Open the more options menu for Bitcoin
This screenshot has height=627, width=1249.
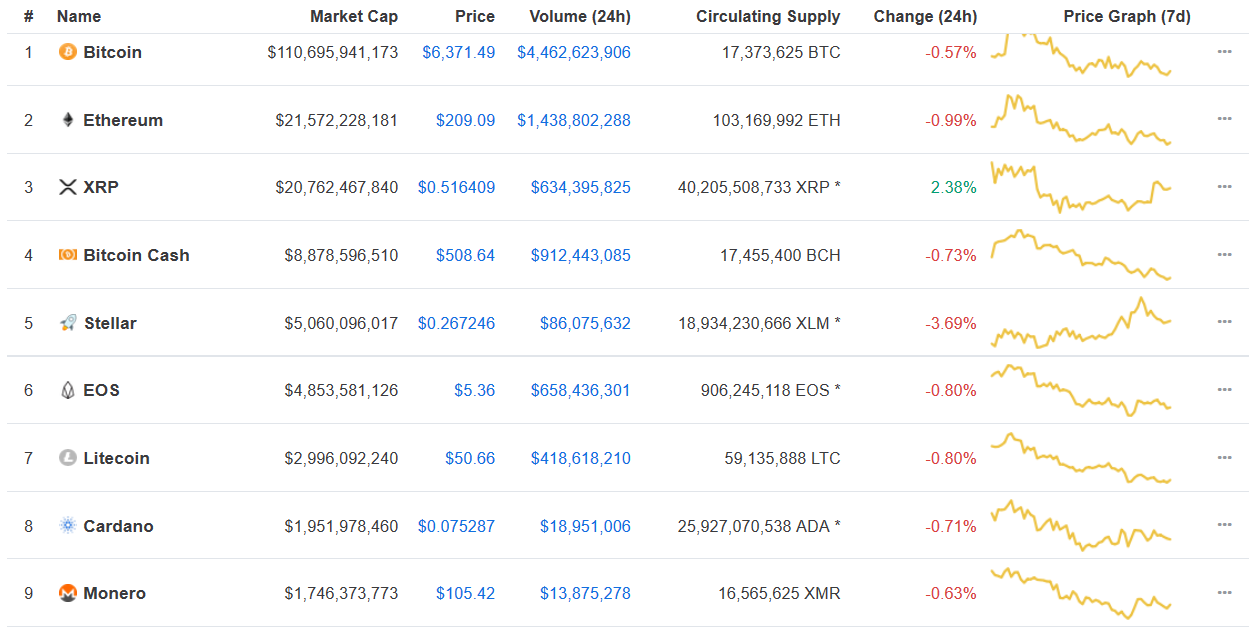click(1224, 52)
